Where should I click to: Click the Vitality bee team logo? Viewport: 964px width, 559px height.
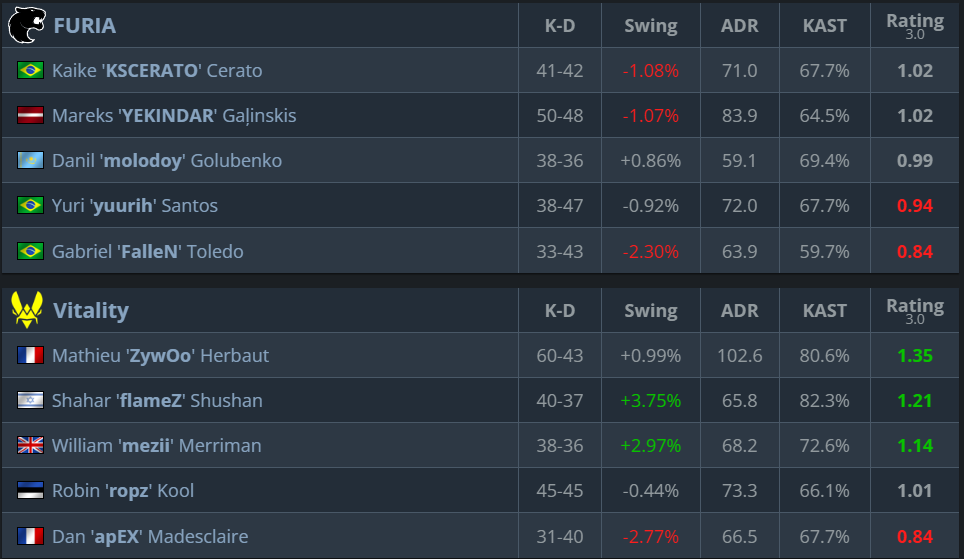pyautogui.click(x=26, y=310)
